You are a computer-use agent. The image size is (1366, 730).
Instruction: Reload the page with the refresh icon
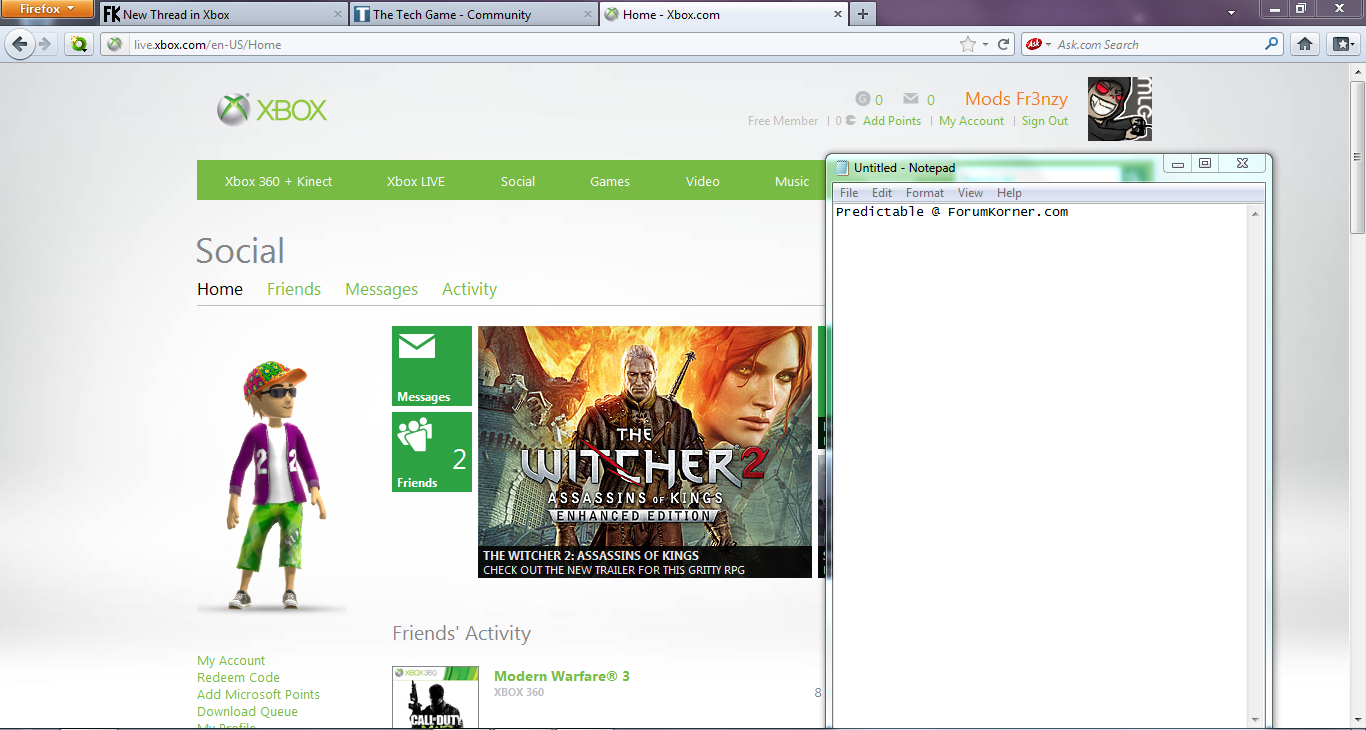point(1003,44)
